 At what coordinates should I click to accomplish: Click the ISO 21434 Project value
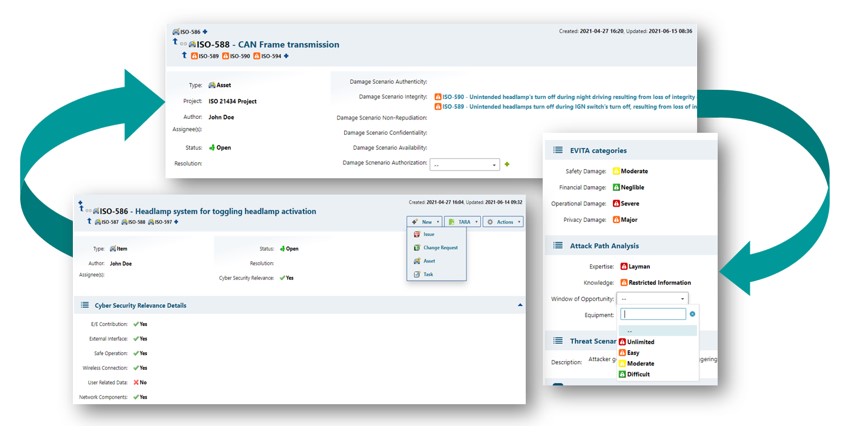point(233,101)
